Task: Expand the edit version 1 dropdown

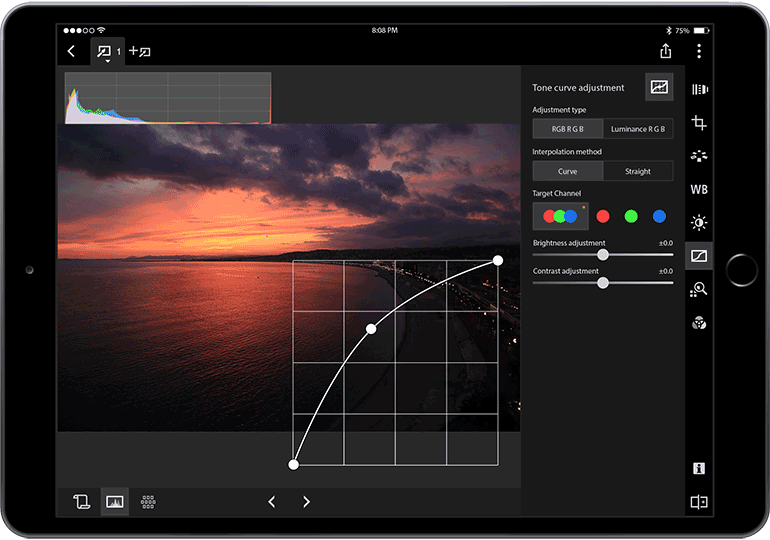Action: [x=106, y=52]
